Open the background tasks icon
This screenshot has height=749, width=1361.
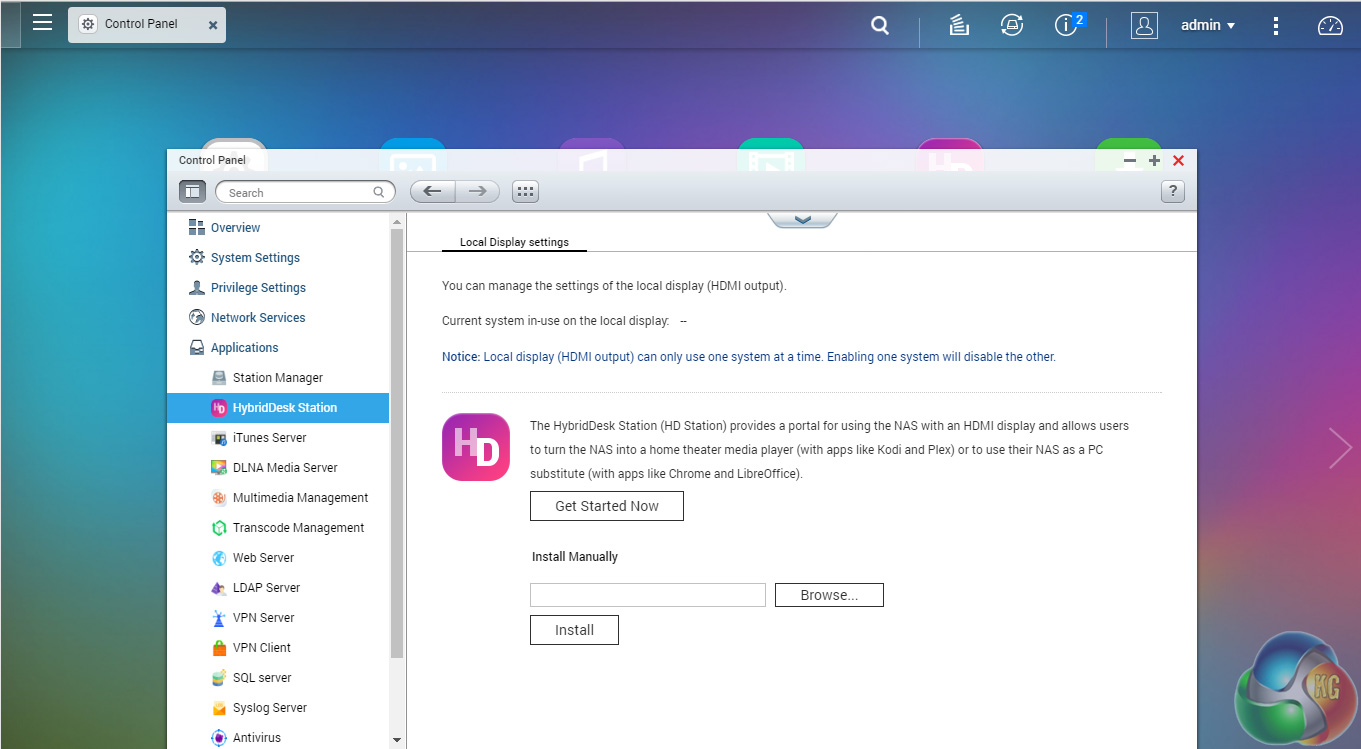click(x=959, y=26)
